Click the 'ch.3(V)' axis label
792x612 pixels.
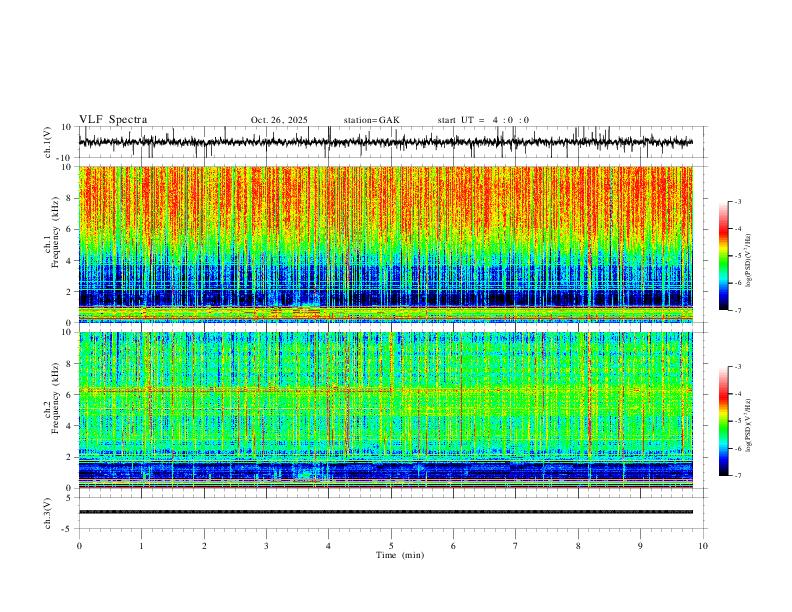pos(48,514)
